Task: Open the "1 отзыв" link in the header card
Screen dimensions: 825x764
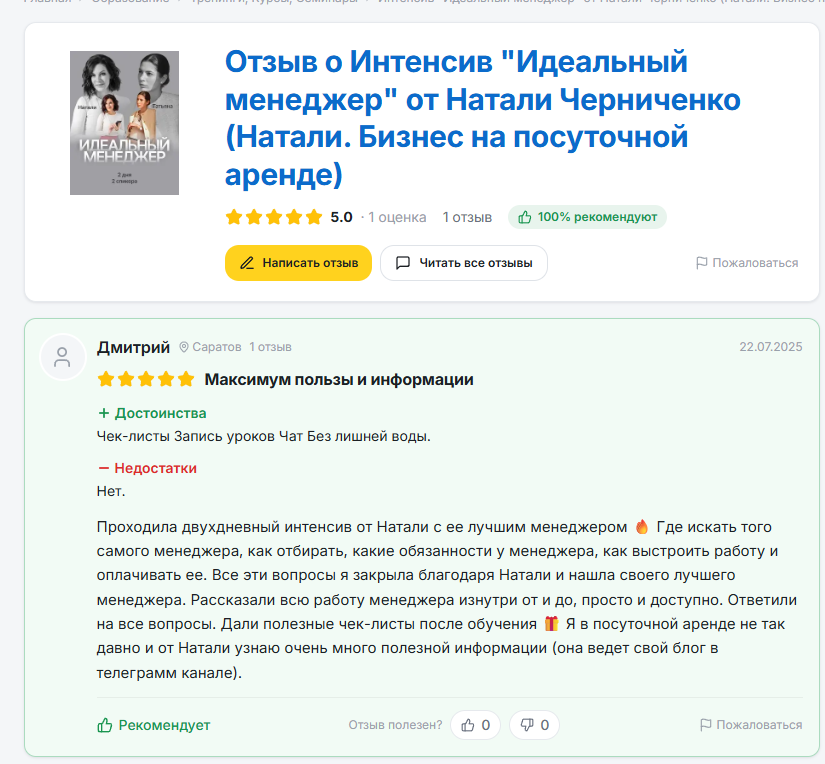Action: pos(467,217)
